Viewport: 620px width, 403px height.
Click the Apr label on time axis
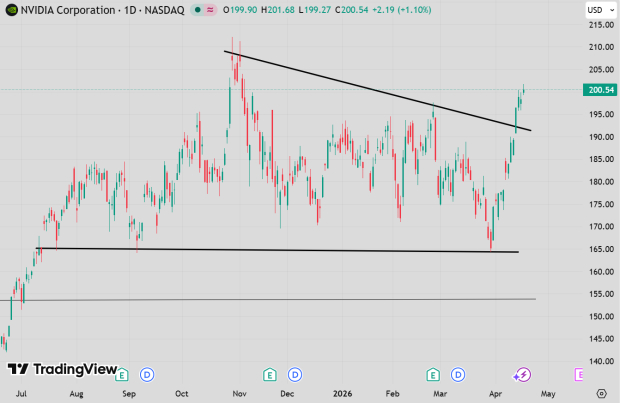(495, 394)
